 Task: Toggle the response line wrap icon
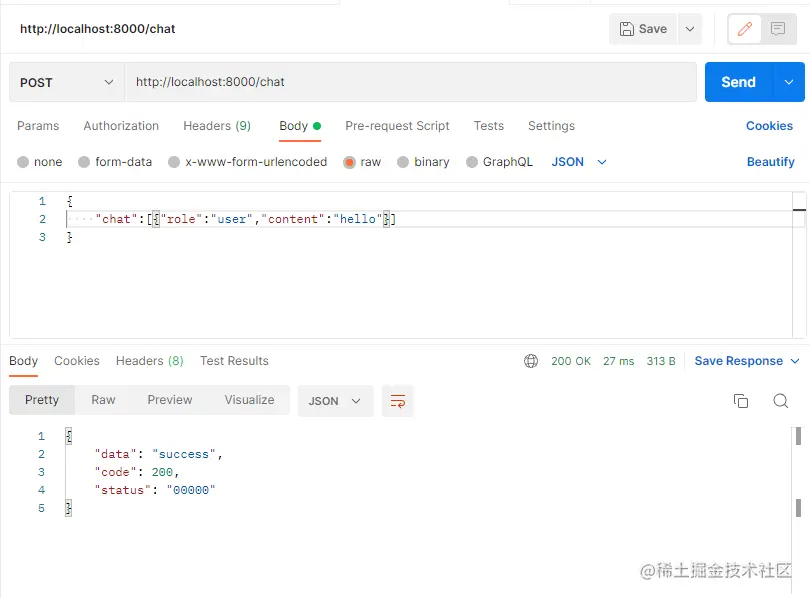398,401
